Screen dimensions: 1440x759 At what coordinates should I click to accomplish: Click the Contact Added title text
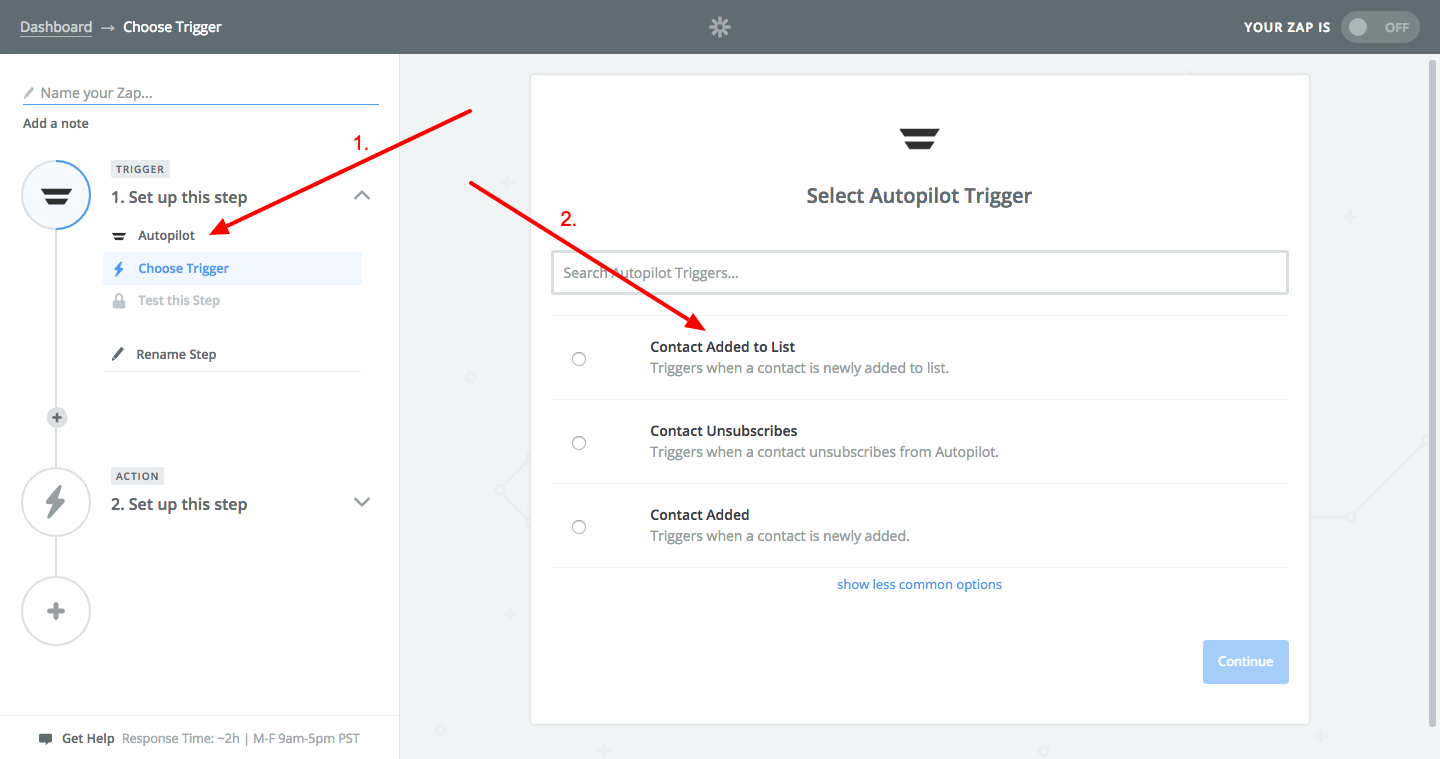point(700,515)
